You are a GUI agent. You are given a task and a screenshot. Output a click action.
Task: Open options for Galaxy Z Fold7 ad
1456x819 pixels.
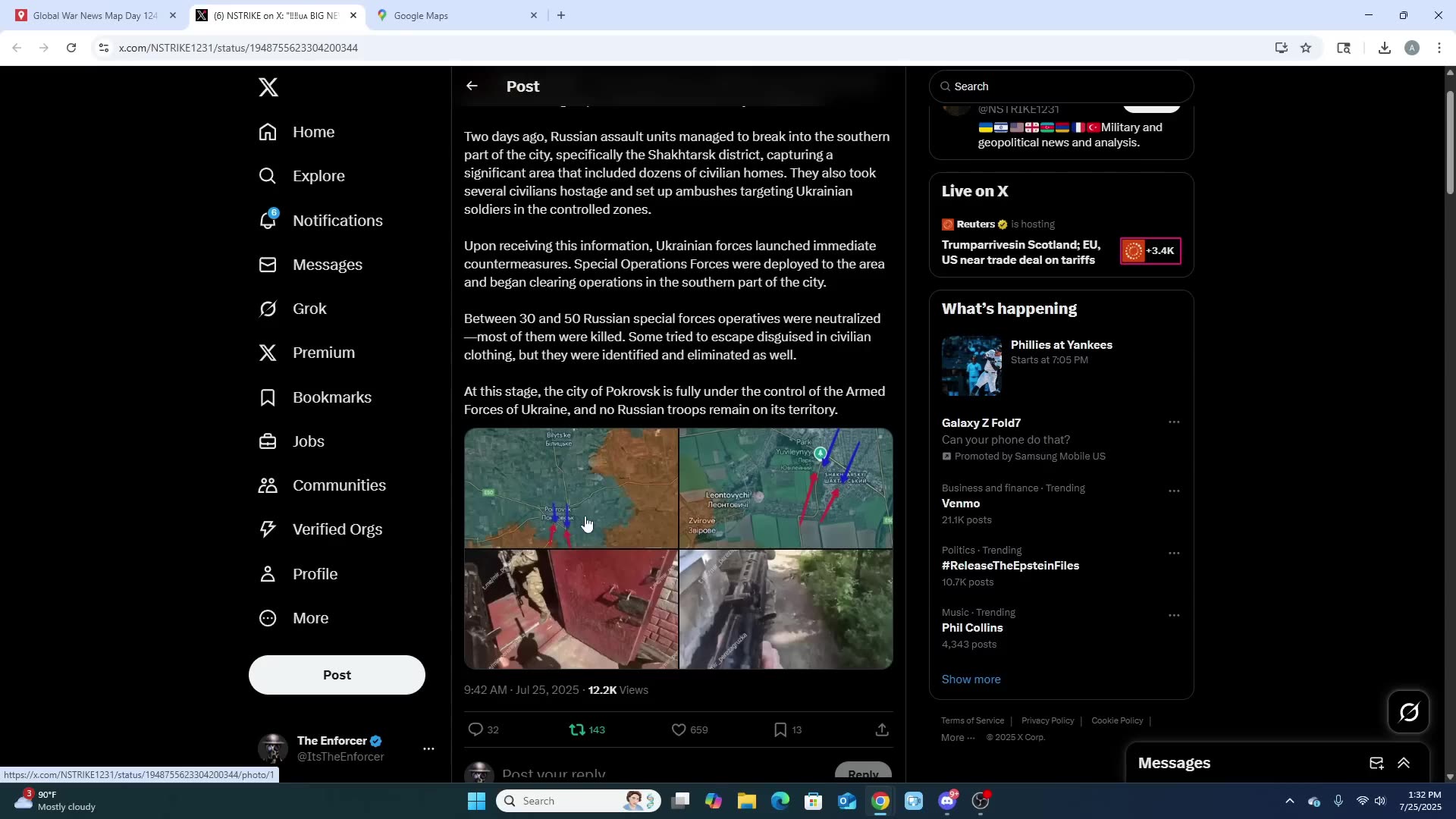tap(1174, 422)
